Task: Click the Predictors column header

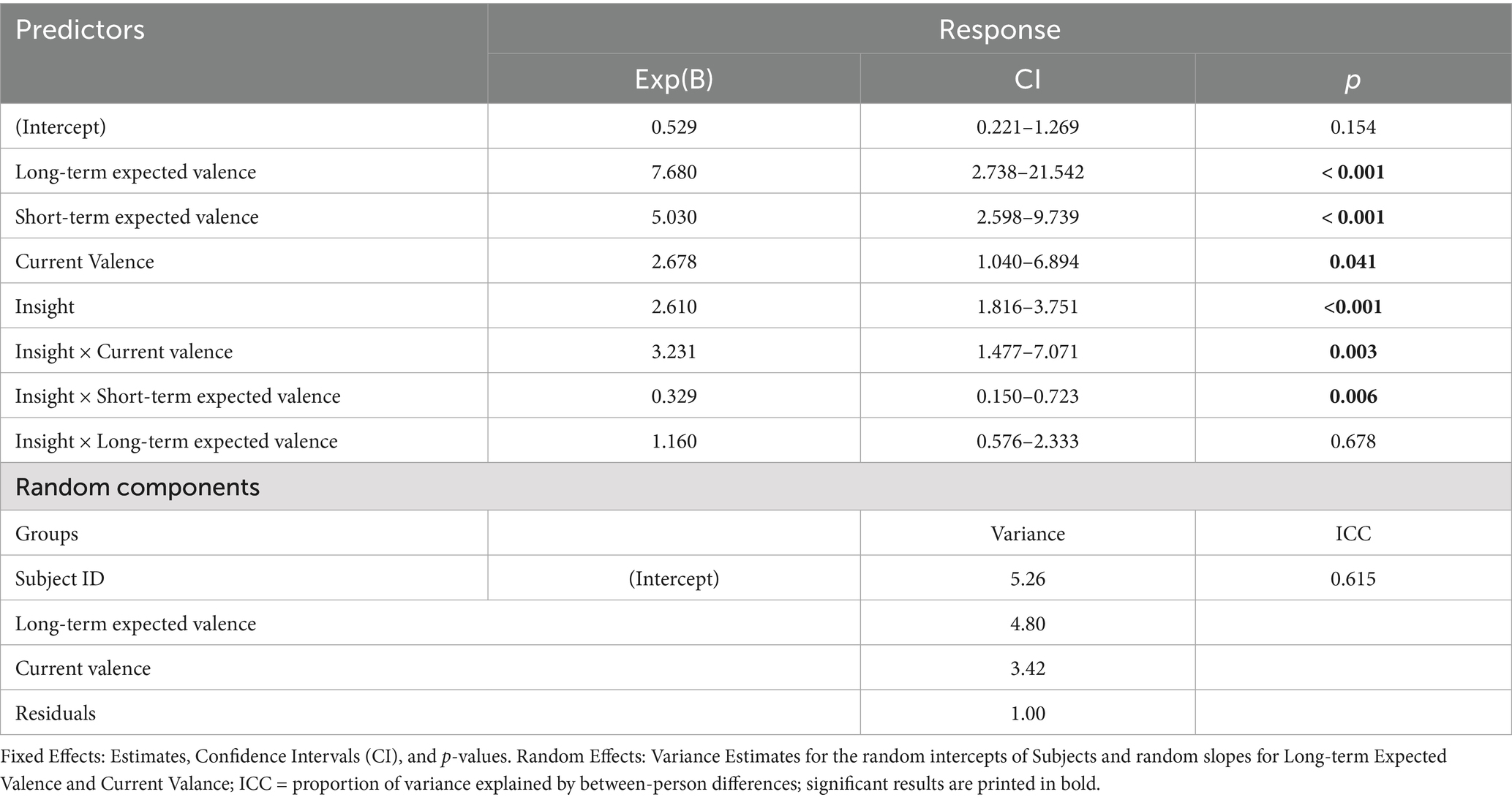Action: click(80, 30)
